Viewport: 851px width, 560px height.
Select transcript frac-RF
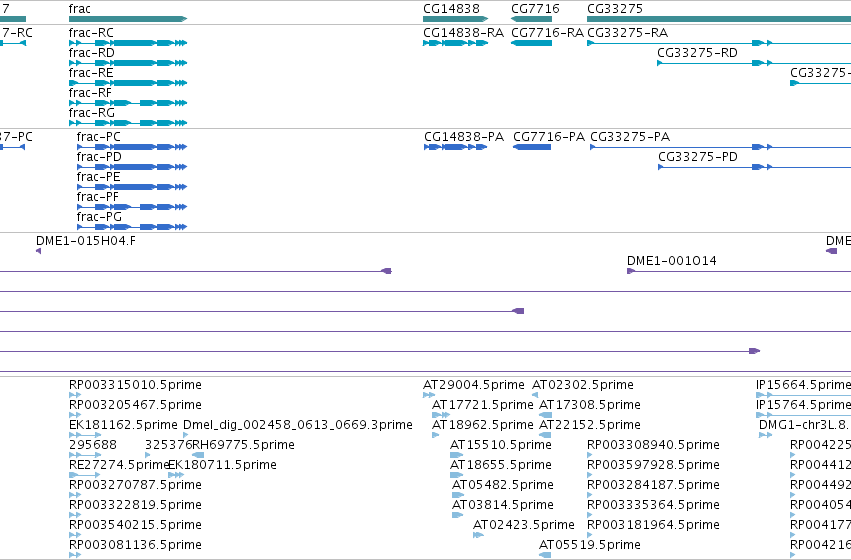point(128,103)
